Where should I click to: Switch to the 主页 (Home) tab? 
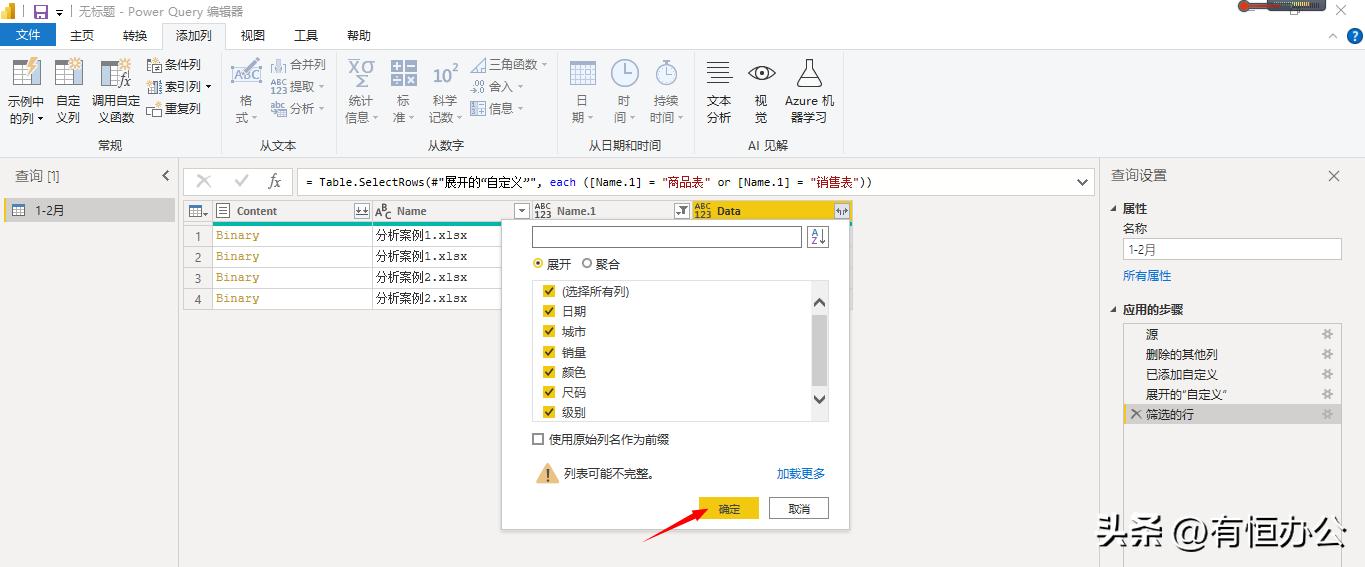click(x=82, y=35)
